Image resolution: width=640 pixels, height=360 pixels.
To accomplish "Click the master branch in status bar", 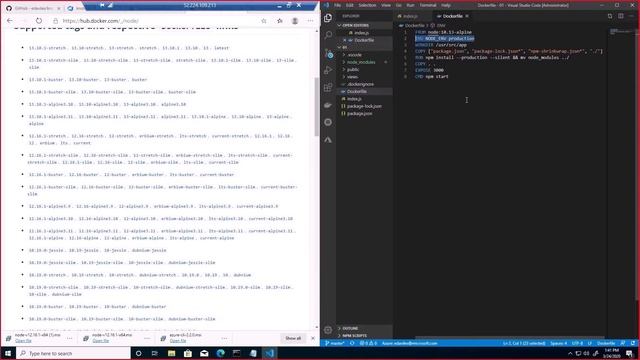I will pos(335,343).
